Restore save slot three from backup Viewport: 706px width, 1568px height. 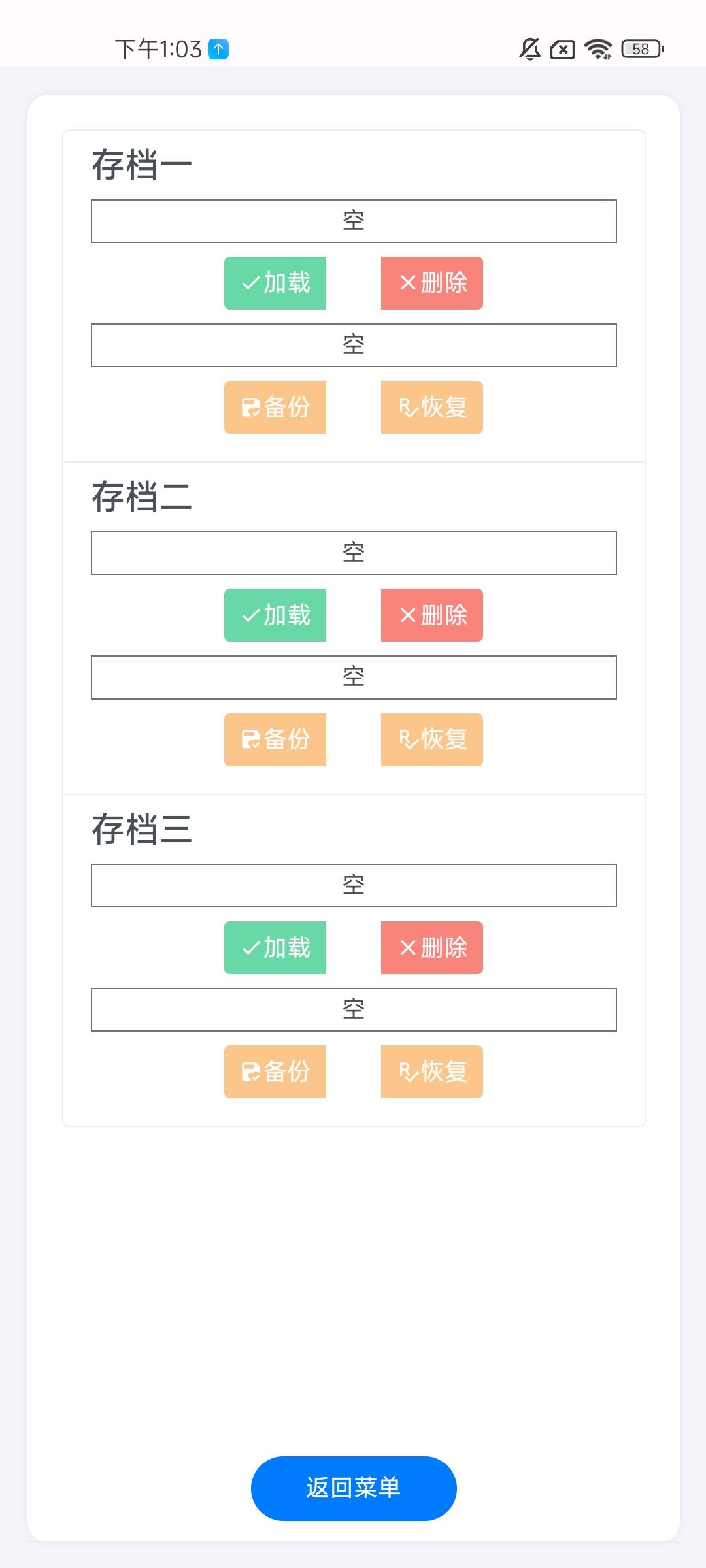click(x=431, y=1071)
